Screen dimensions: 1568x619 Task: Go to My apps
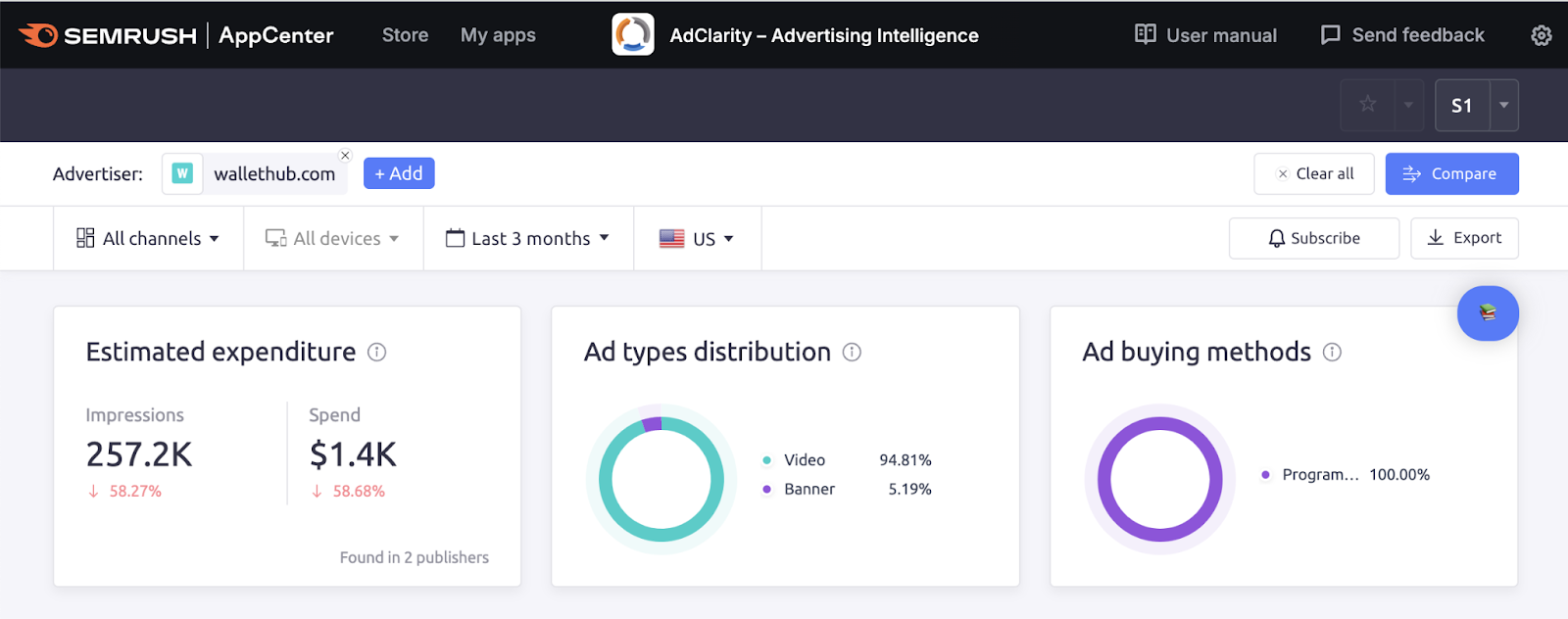pos(498,35)
